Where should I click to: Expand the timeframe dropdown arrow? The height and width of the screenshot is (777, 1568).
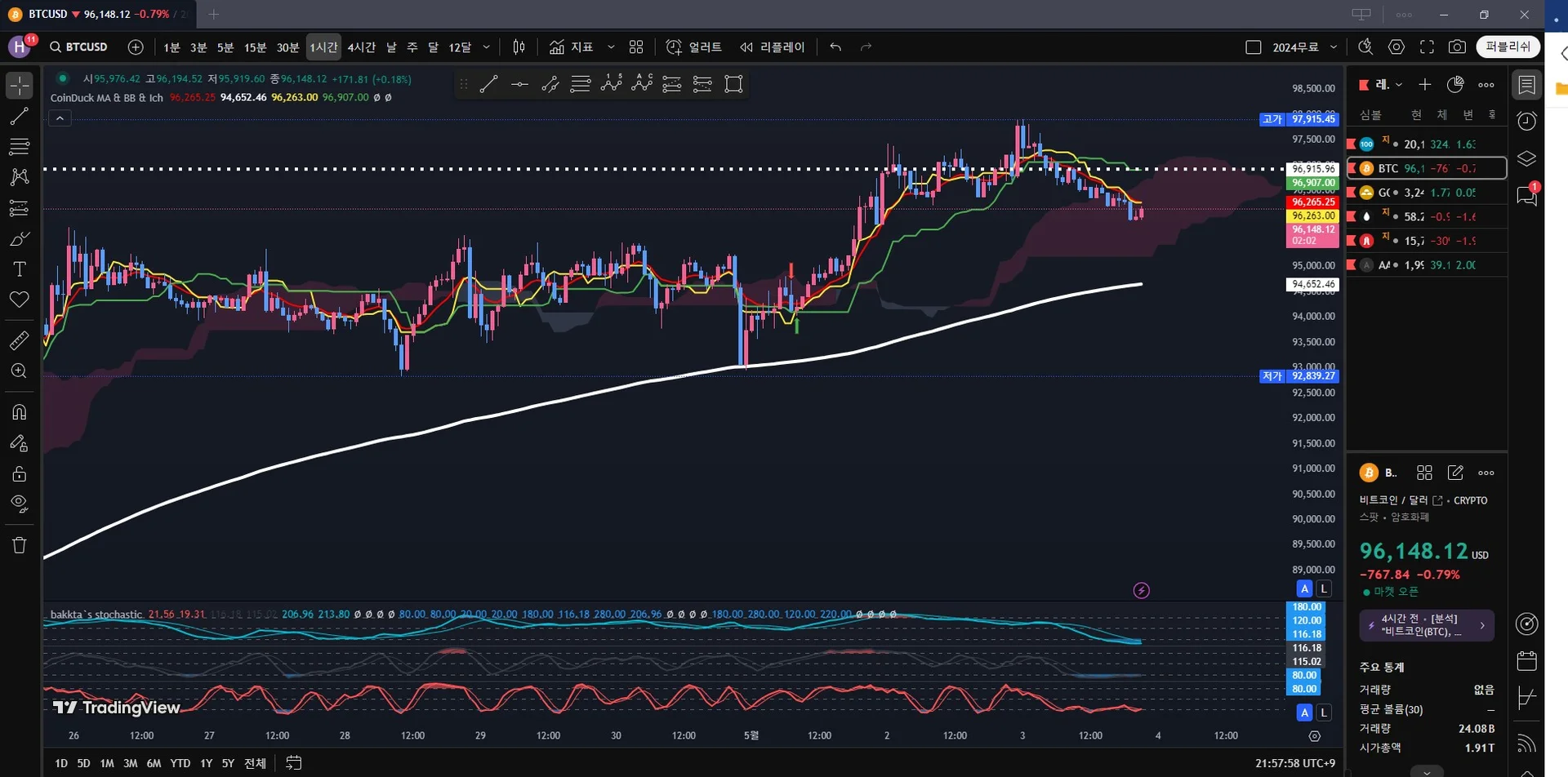tap(487, 47)
